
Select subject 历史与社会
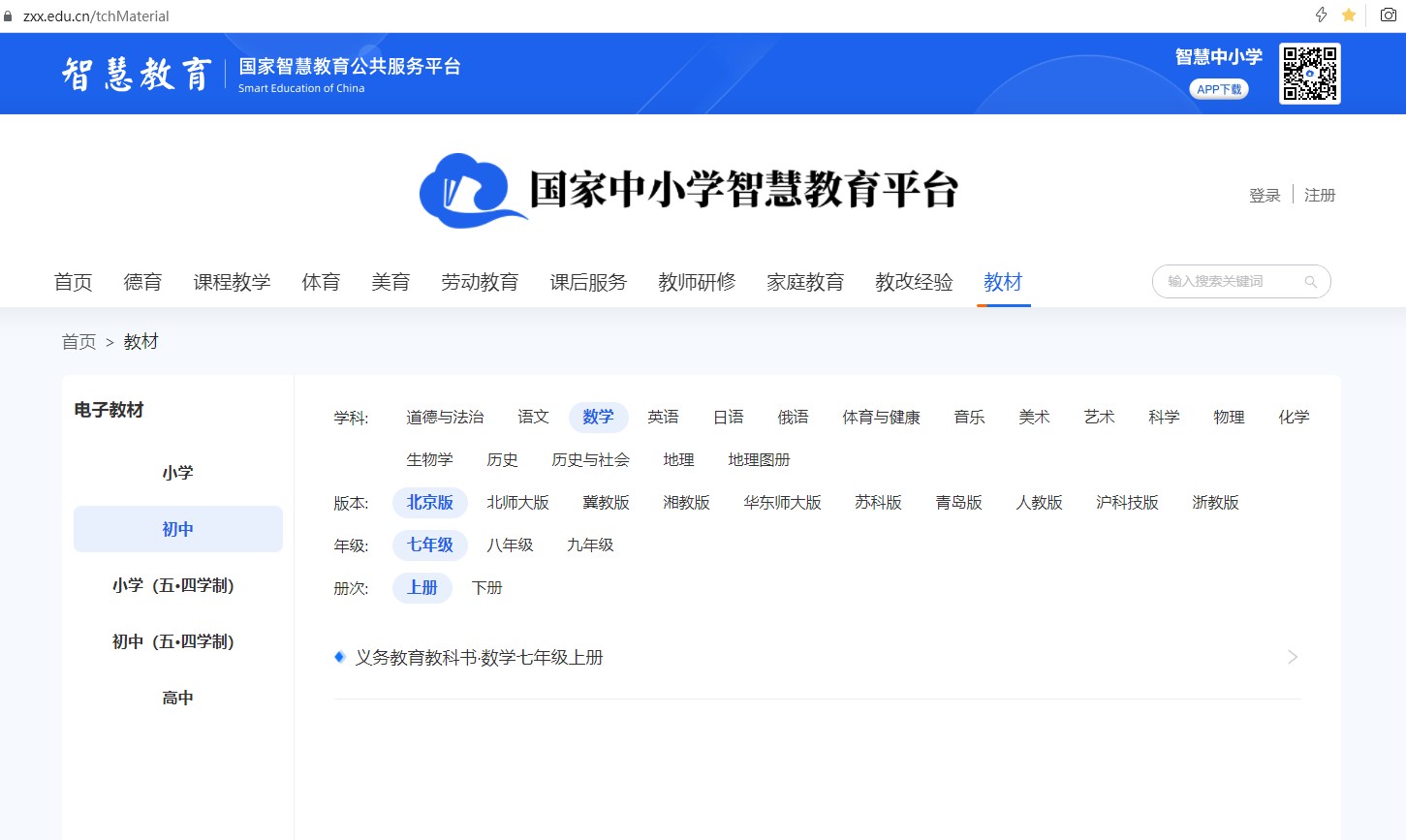tap(591, 459)
